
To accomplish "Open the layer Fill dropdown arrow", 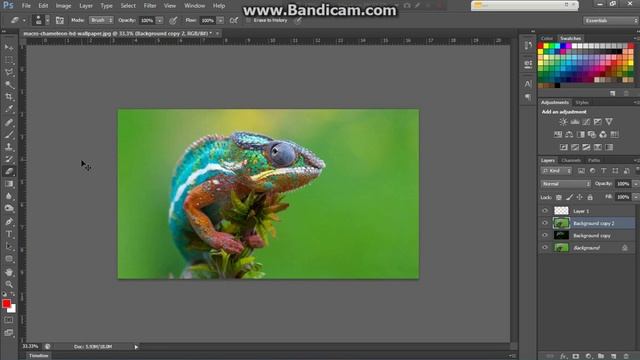I will pyautogui.click(x=636, y=197).
